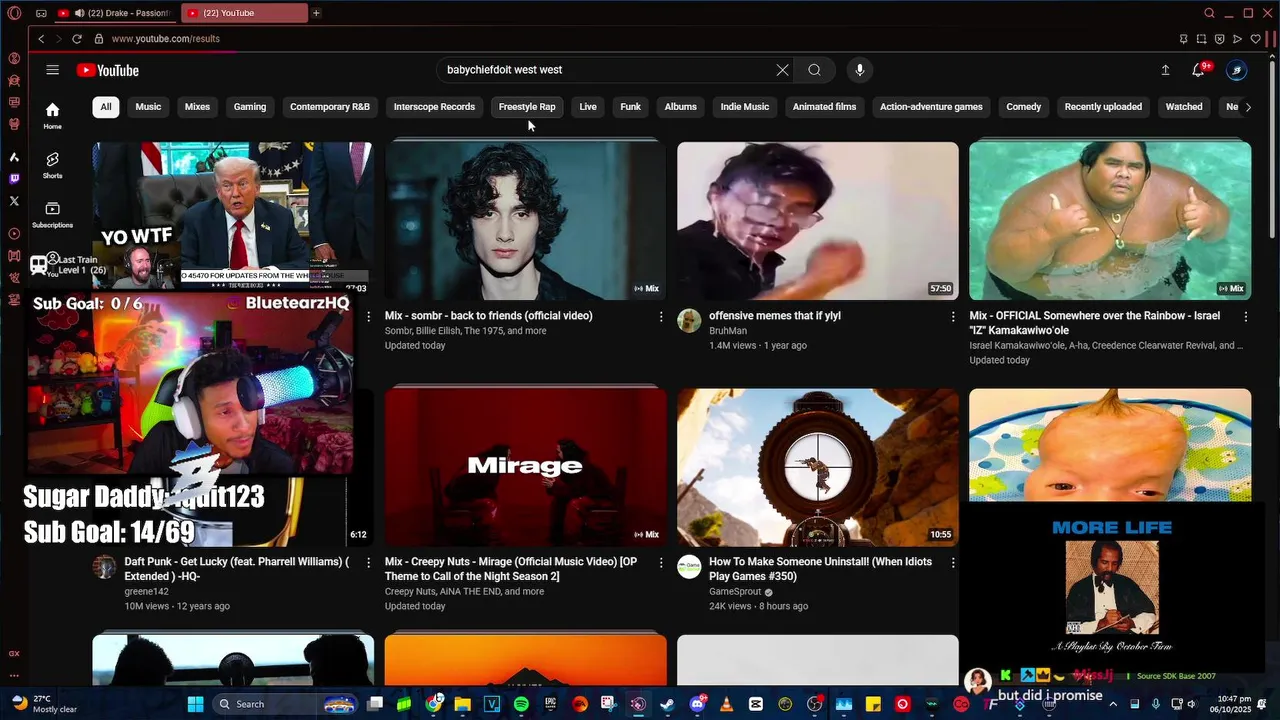Open the ad blocker shield icon
The height and width of the screenshot is (720, 1280).
(1219, 39)
